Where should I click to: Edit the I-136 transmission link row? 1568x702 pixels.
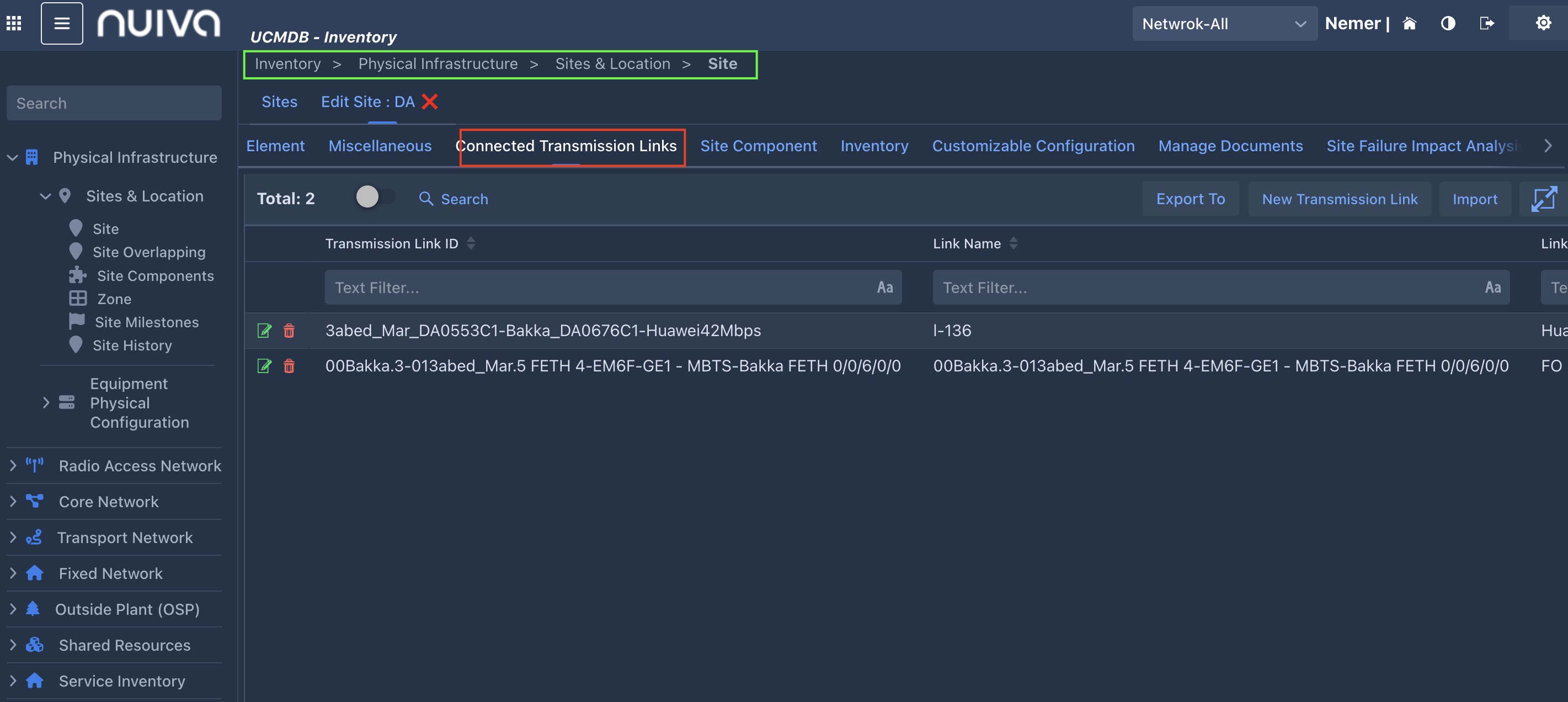pos(264,331)
